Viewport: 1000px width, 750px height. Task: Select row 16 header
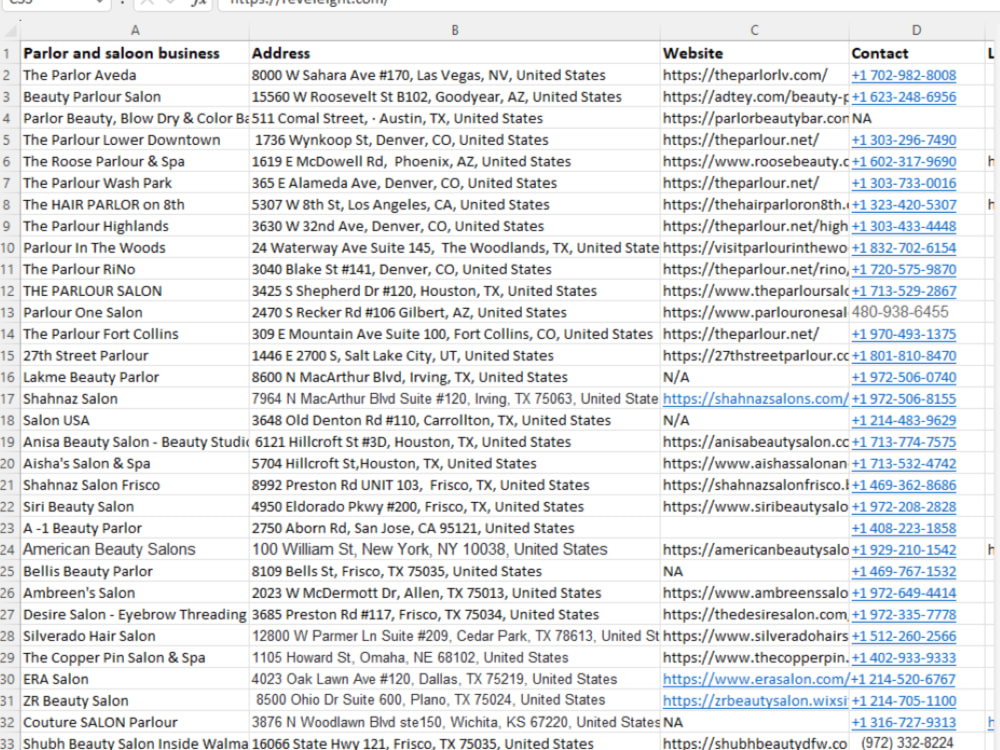click(x=8, y=377)
